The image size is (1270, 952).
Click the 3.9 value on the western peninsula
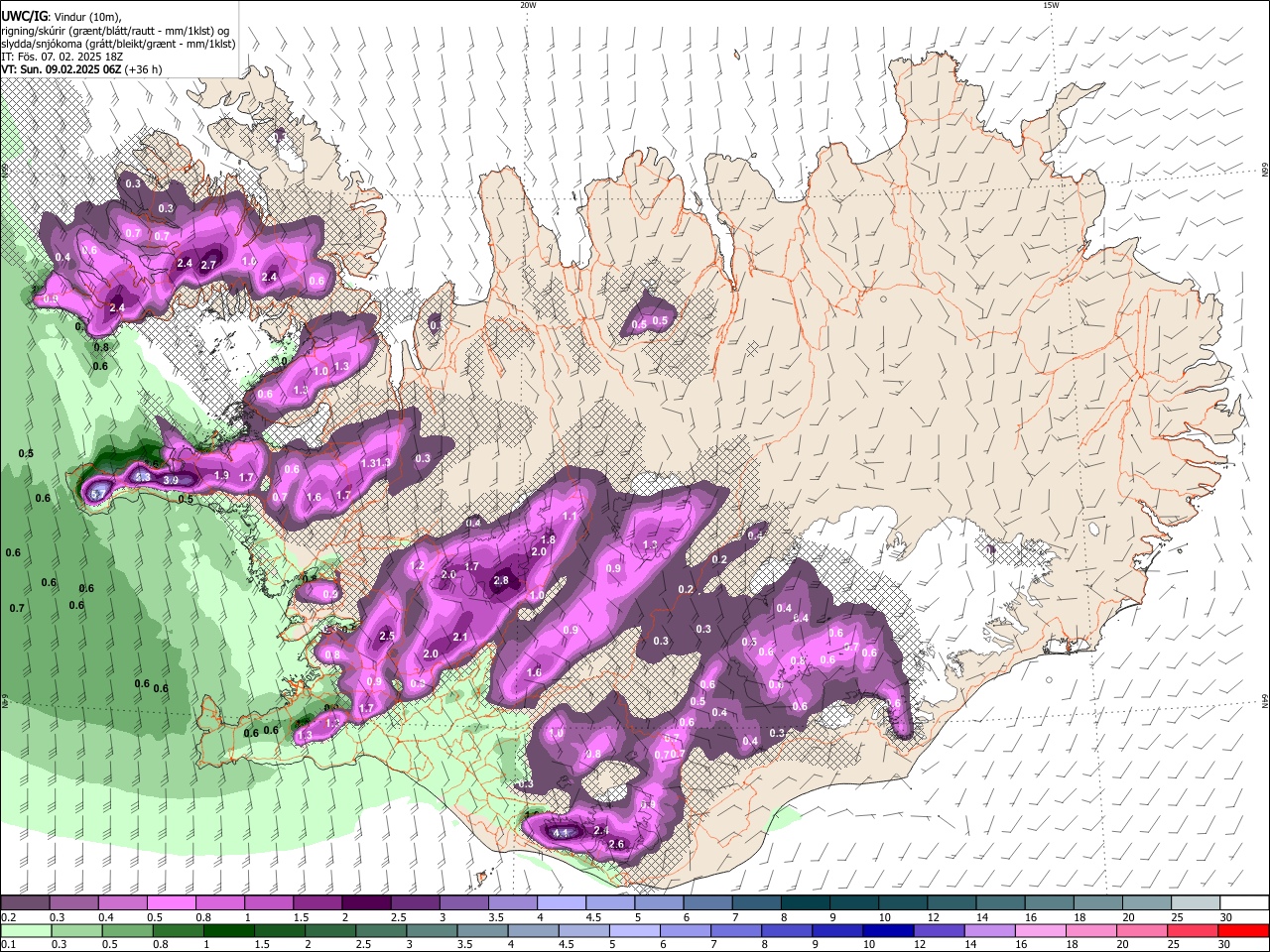pos(170,481)
